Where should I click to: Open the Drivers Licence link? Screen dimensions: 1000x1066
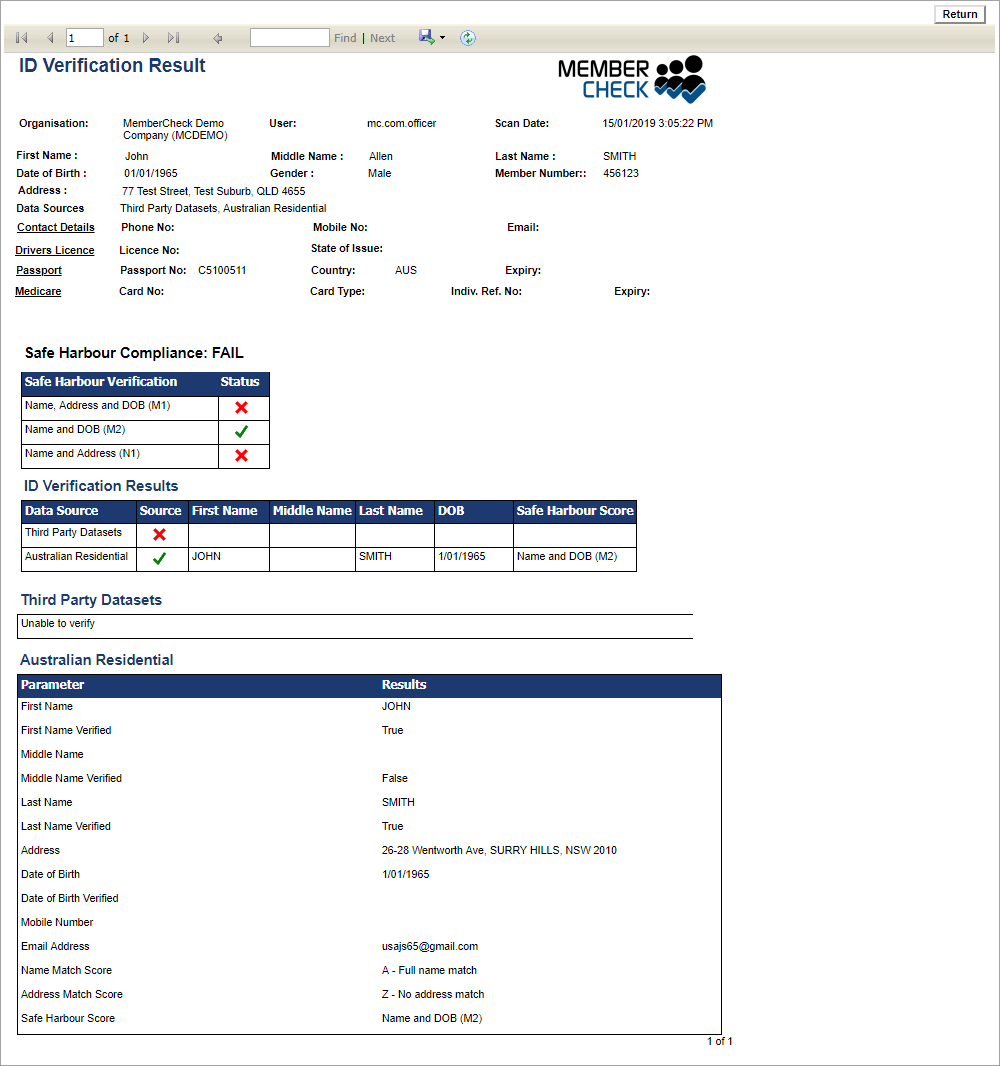(x=55, y=250)
